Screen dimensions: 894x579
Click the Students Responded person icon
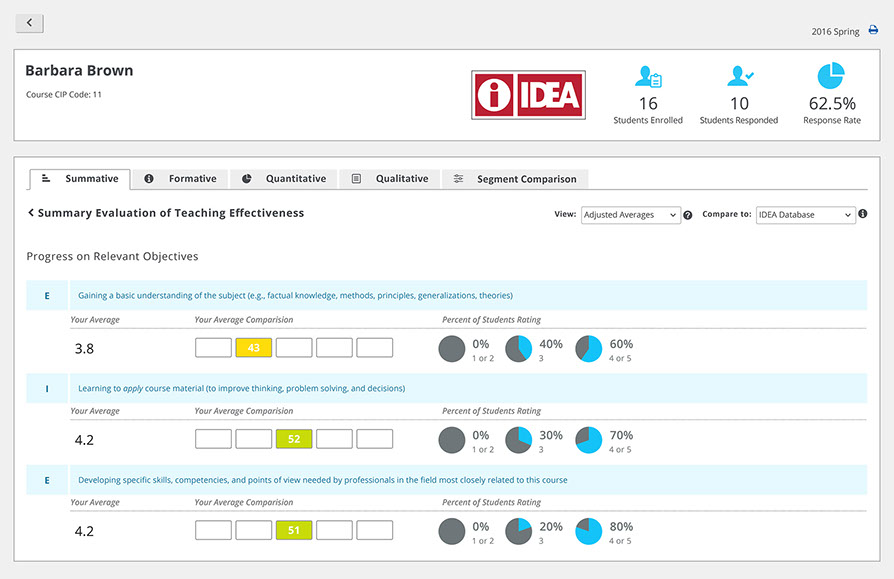(739, 77)
